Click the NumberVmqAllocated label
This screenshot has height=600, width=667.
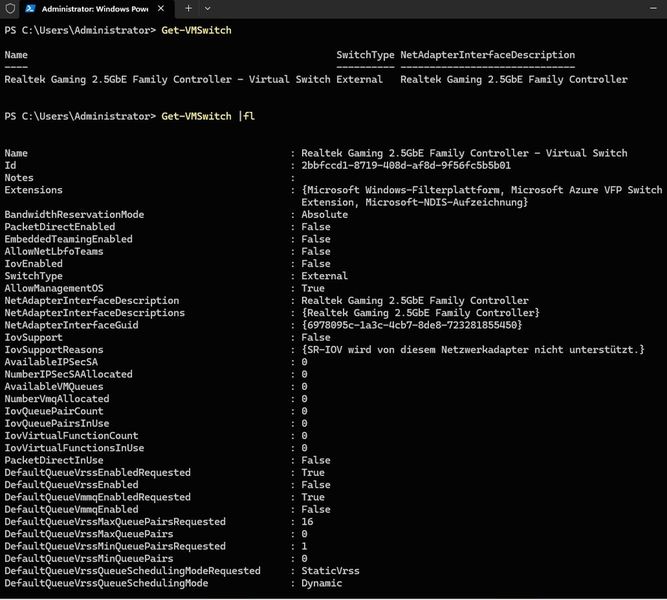click(x=57, y=399)
